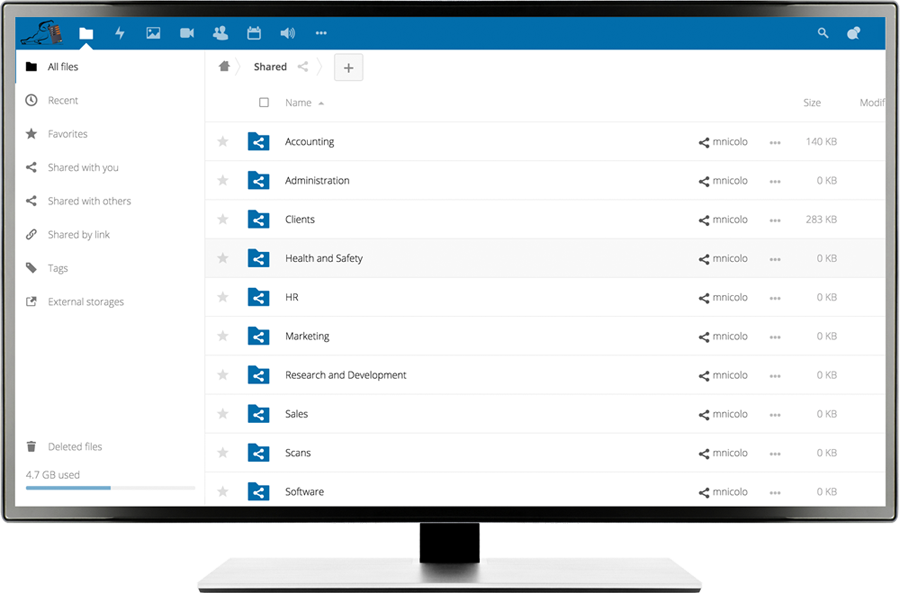
Task: Open the Calendar app from the toolbar
Action: click(x=253, y=33)
